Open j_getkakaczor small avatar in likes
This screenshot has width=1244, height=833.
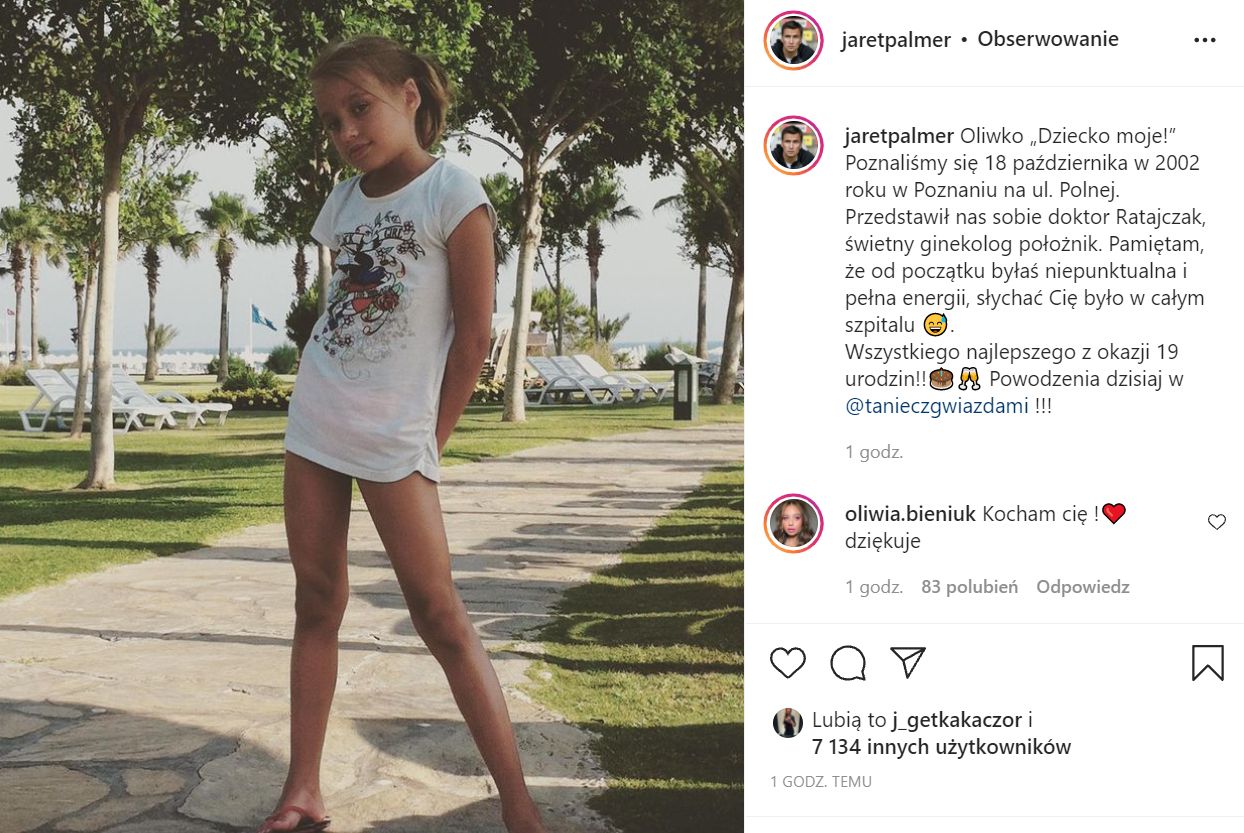787,723
